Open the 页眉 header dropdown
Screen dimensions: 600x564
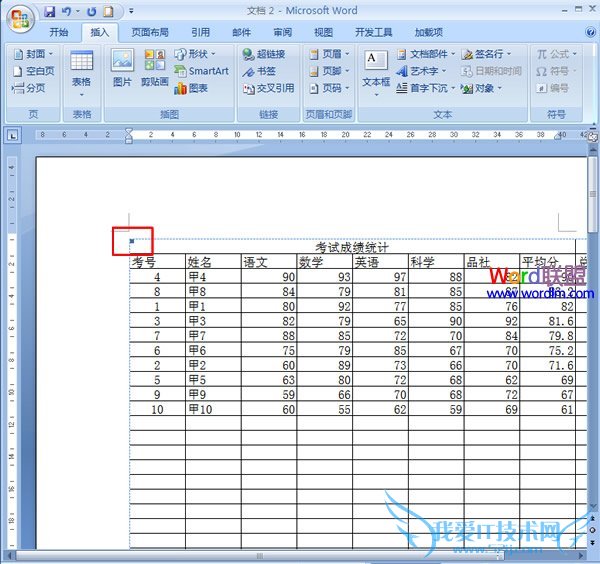pyautogui.click(x=329, y=54)
